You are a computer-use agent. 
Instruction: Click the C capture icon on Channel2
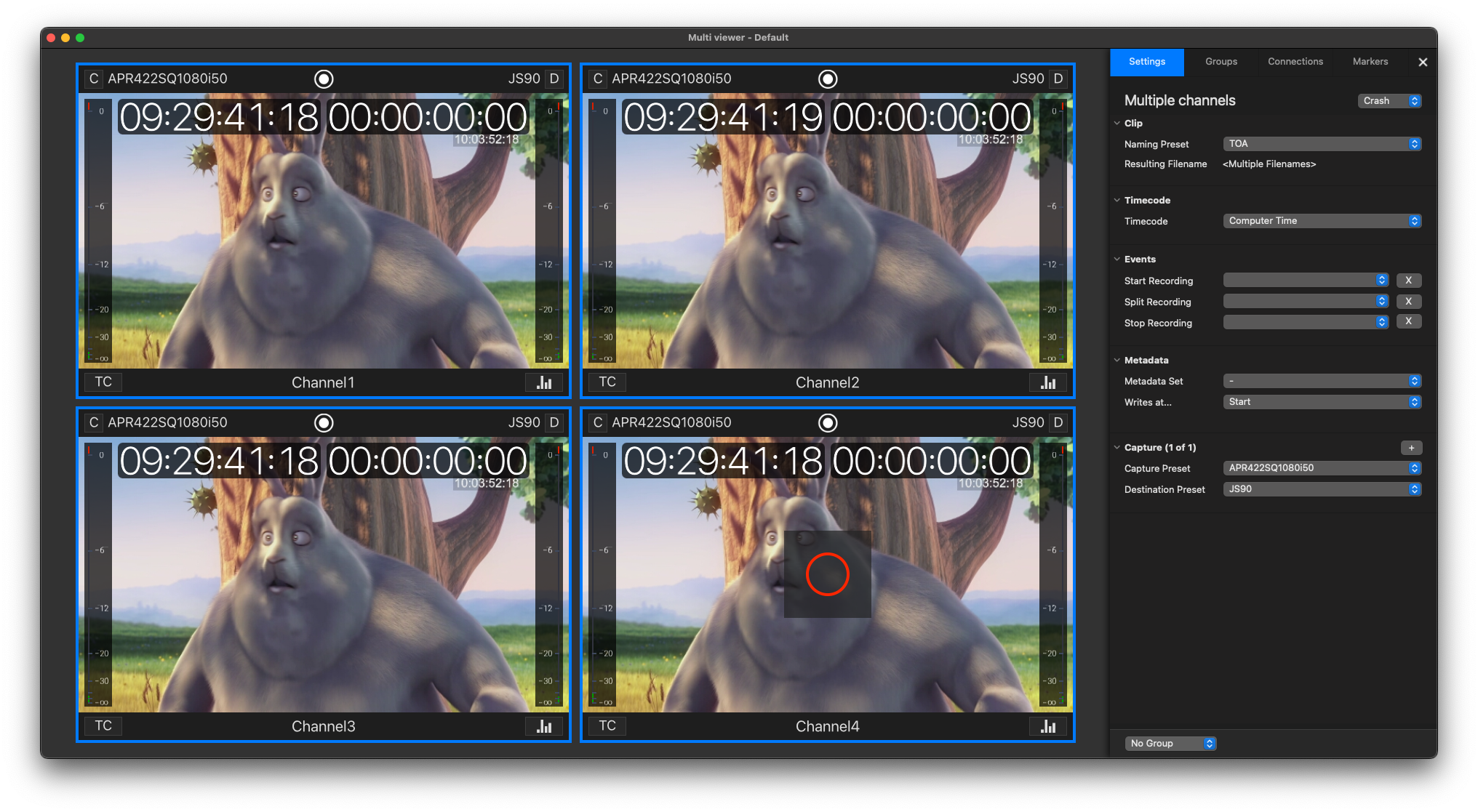click(597, 79)
